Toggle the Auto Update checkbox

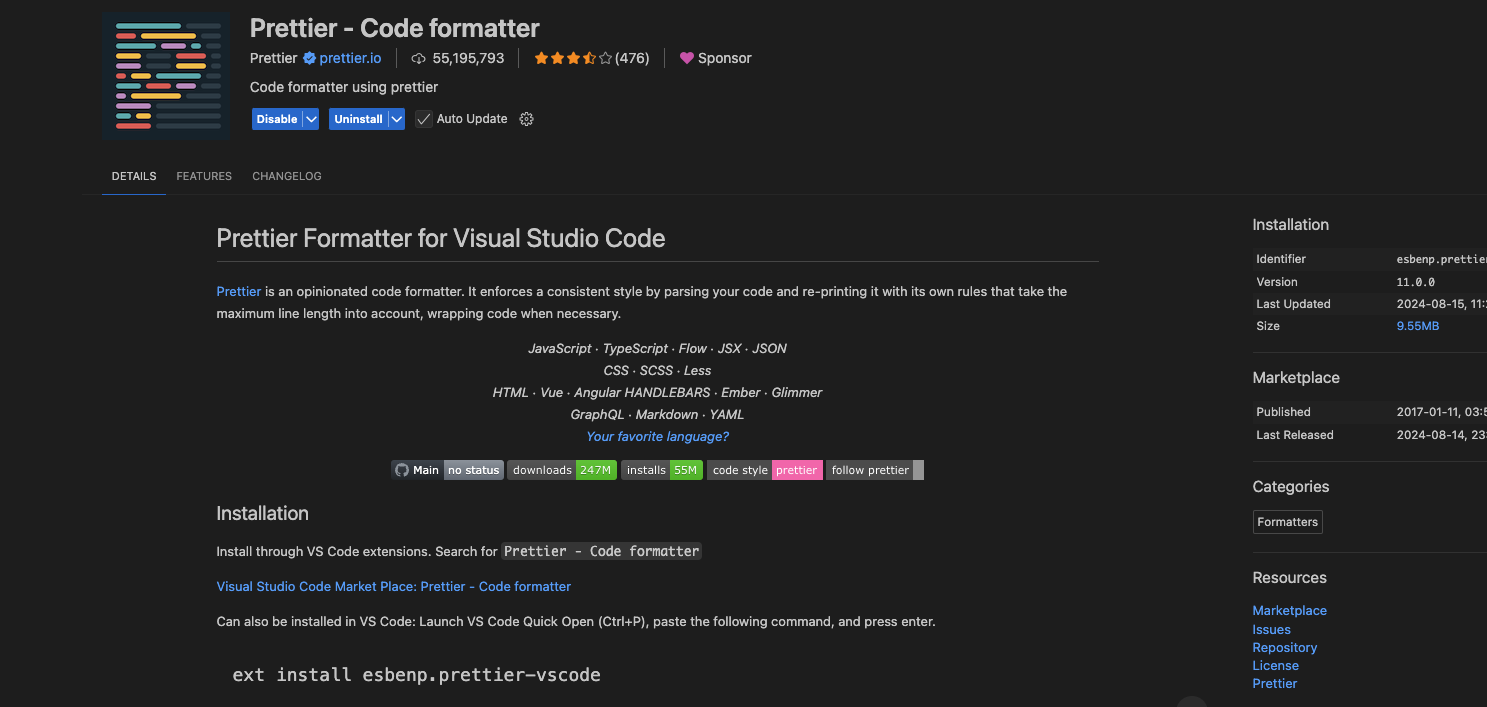[x=424, y=119]
